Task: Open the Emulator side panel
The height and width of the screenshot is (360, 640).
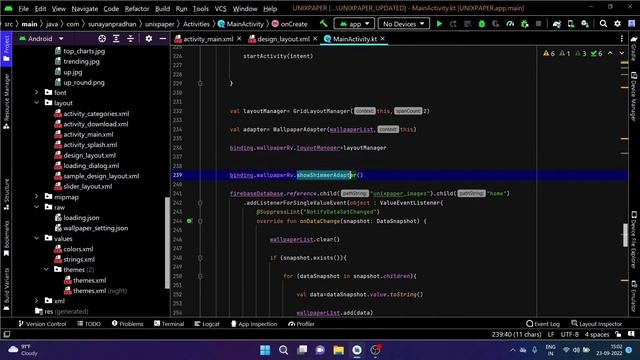Action: point(634,296)
